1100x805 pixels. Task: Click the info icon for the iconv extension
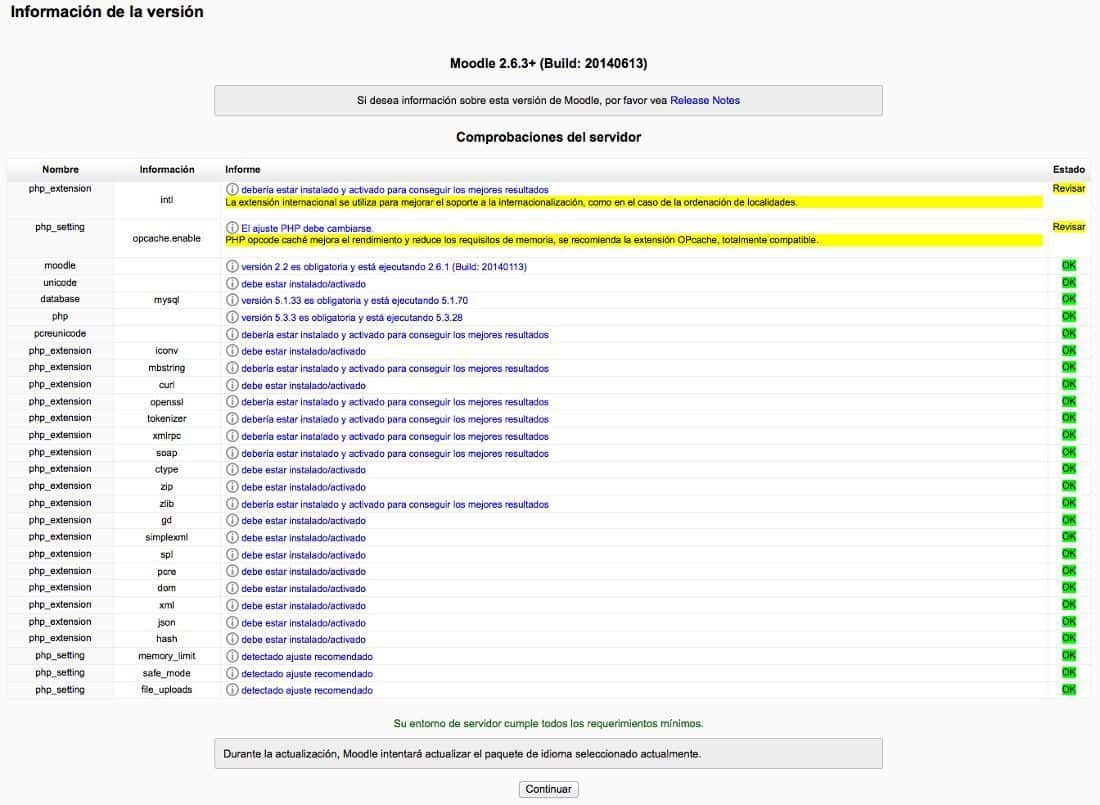(x=232, y=351)
